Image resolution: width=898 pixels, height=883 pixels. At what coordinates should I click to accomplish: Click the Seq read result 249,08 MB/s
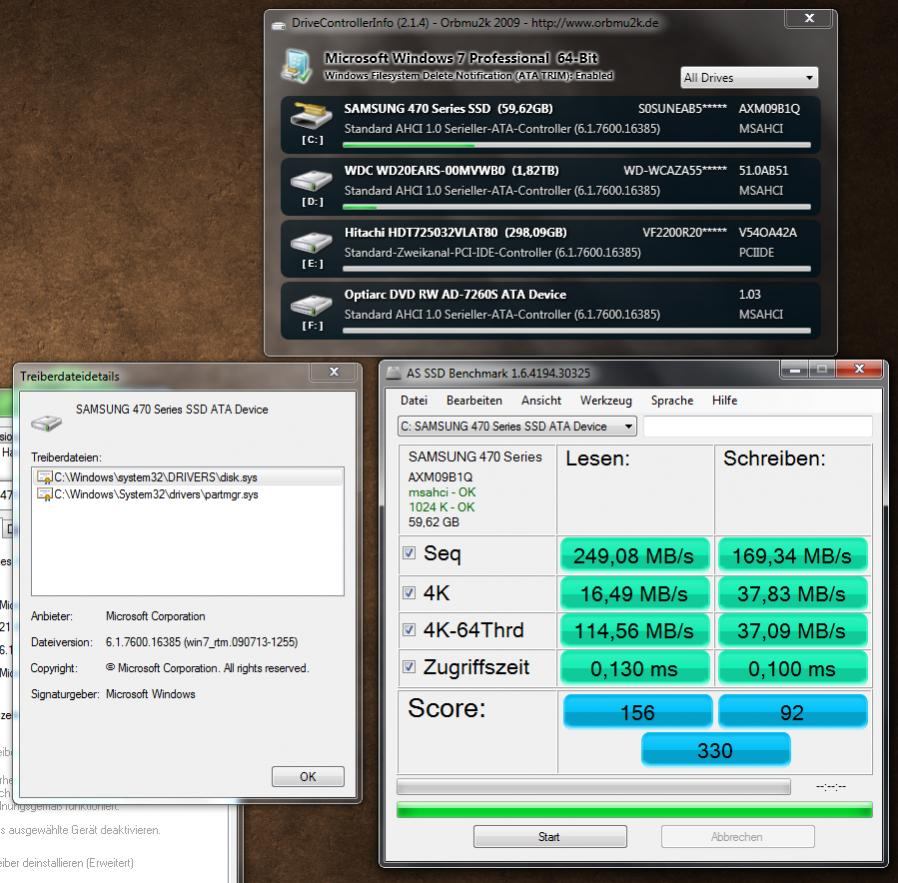[x=634, y=555]
